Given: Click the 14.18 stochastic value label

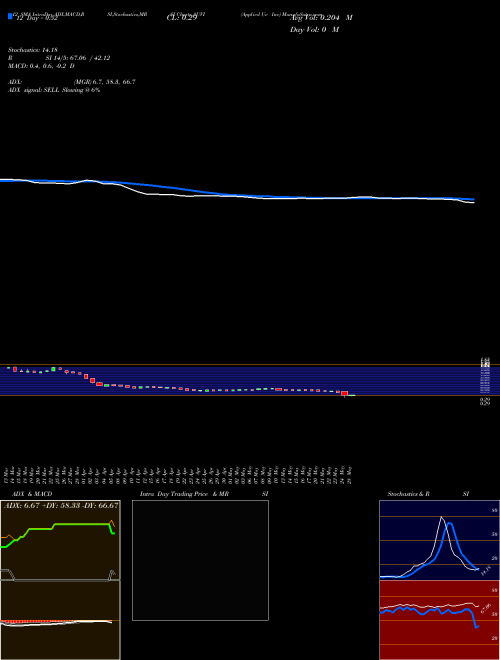Looking at the screenshot, I should [x=486, y=571].
